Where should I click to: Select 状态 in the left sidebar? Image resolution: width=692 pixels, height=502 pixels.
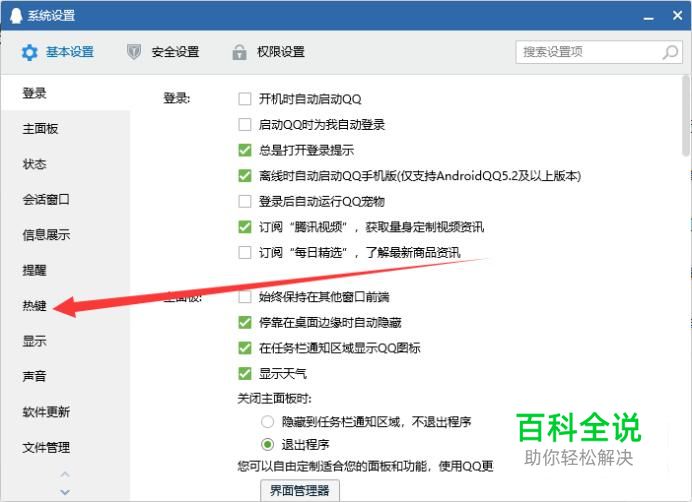[65, 164]
